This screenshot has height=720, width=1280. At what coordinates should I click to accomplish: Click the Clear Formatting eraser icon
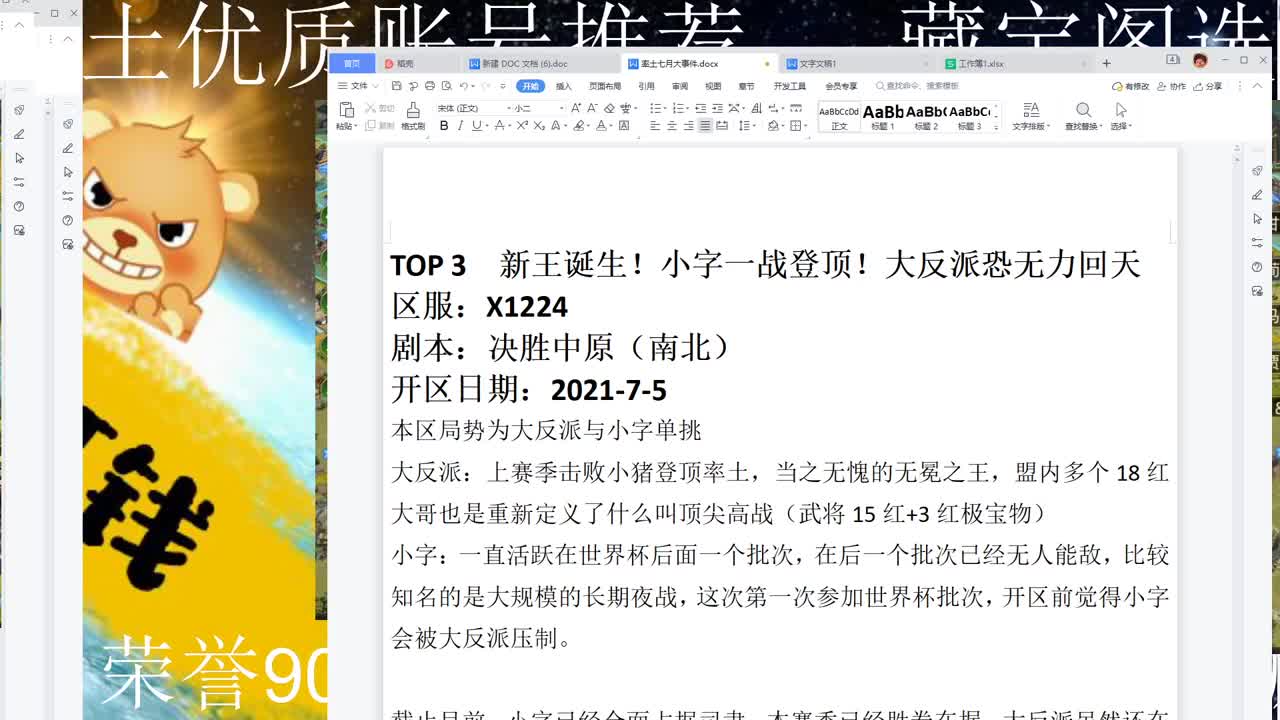pyautogui.click(x=609, y=108)
